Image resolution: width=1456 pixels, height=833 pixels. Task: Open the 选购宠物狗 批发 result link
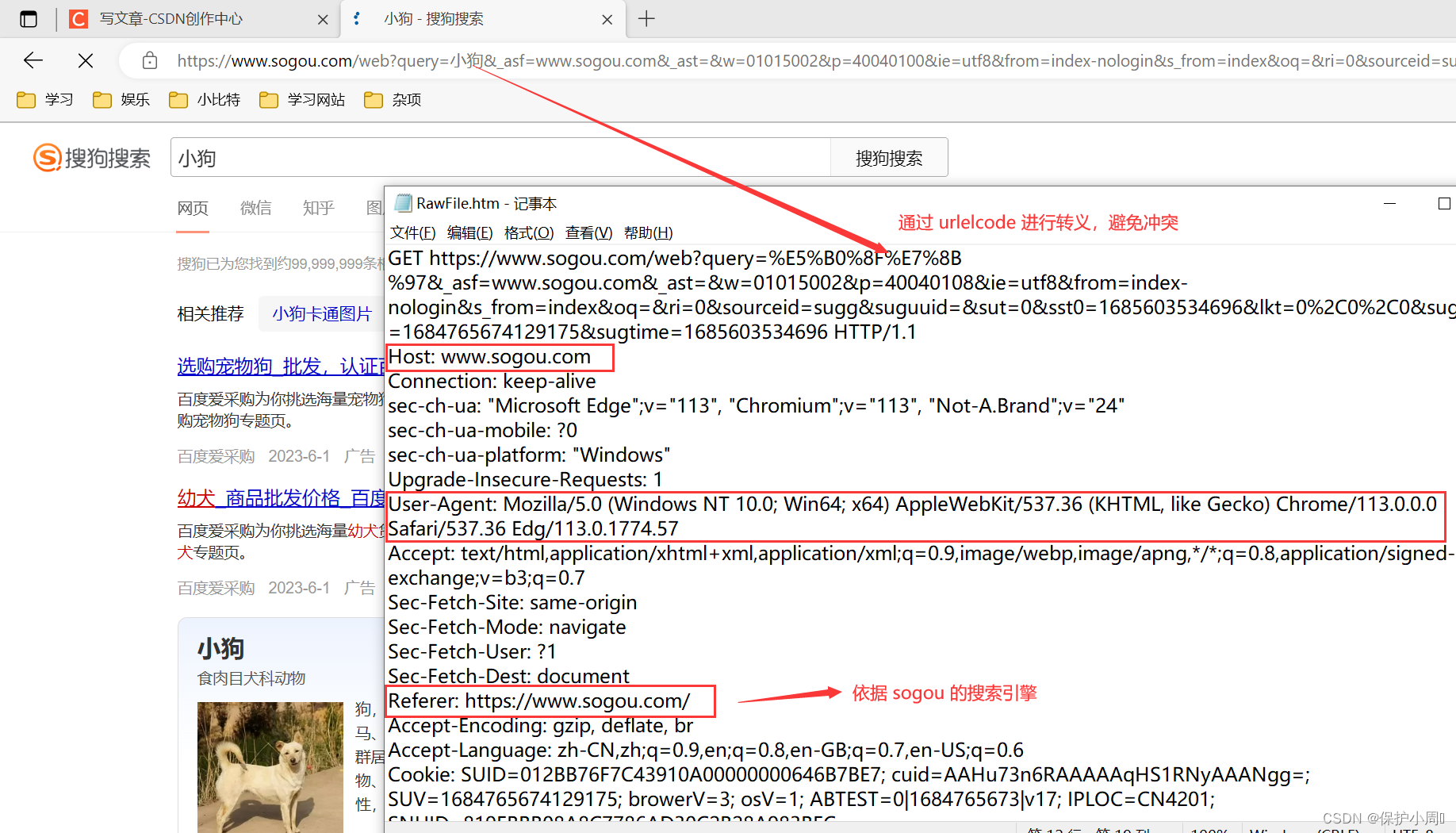pyautogui.click(x=280, y=367)
